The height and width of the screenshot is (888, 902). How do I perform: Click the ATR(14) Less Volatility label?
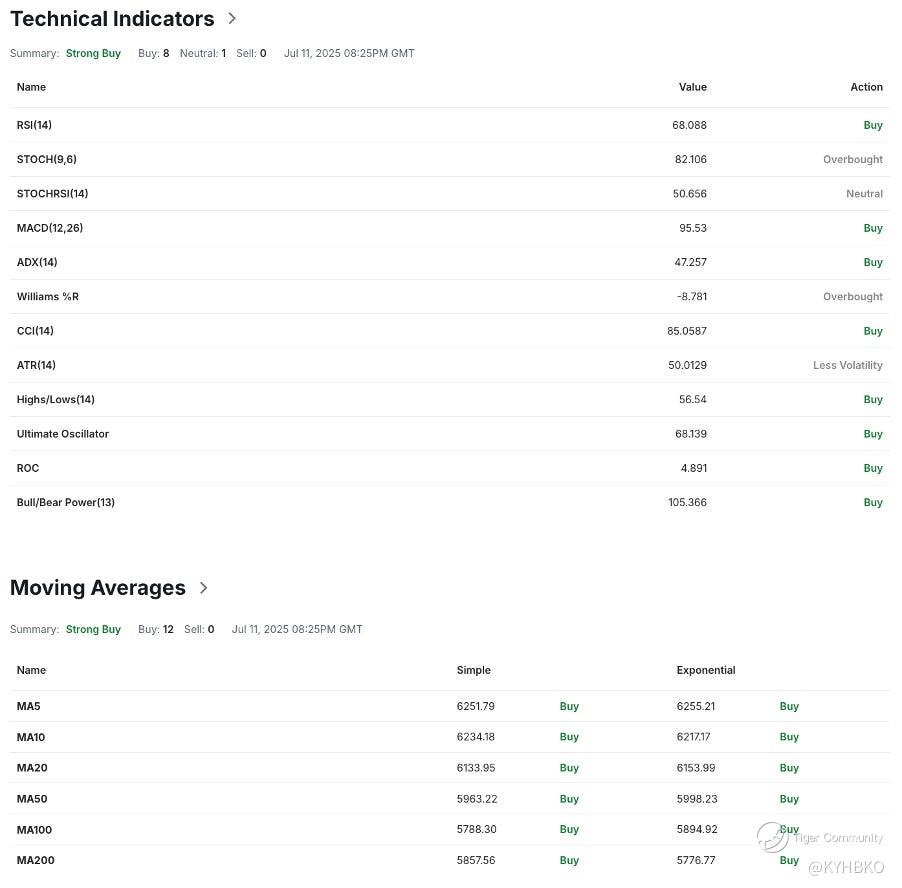point(847,365)
